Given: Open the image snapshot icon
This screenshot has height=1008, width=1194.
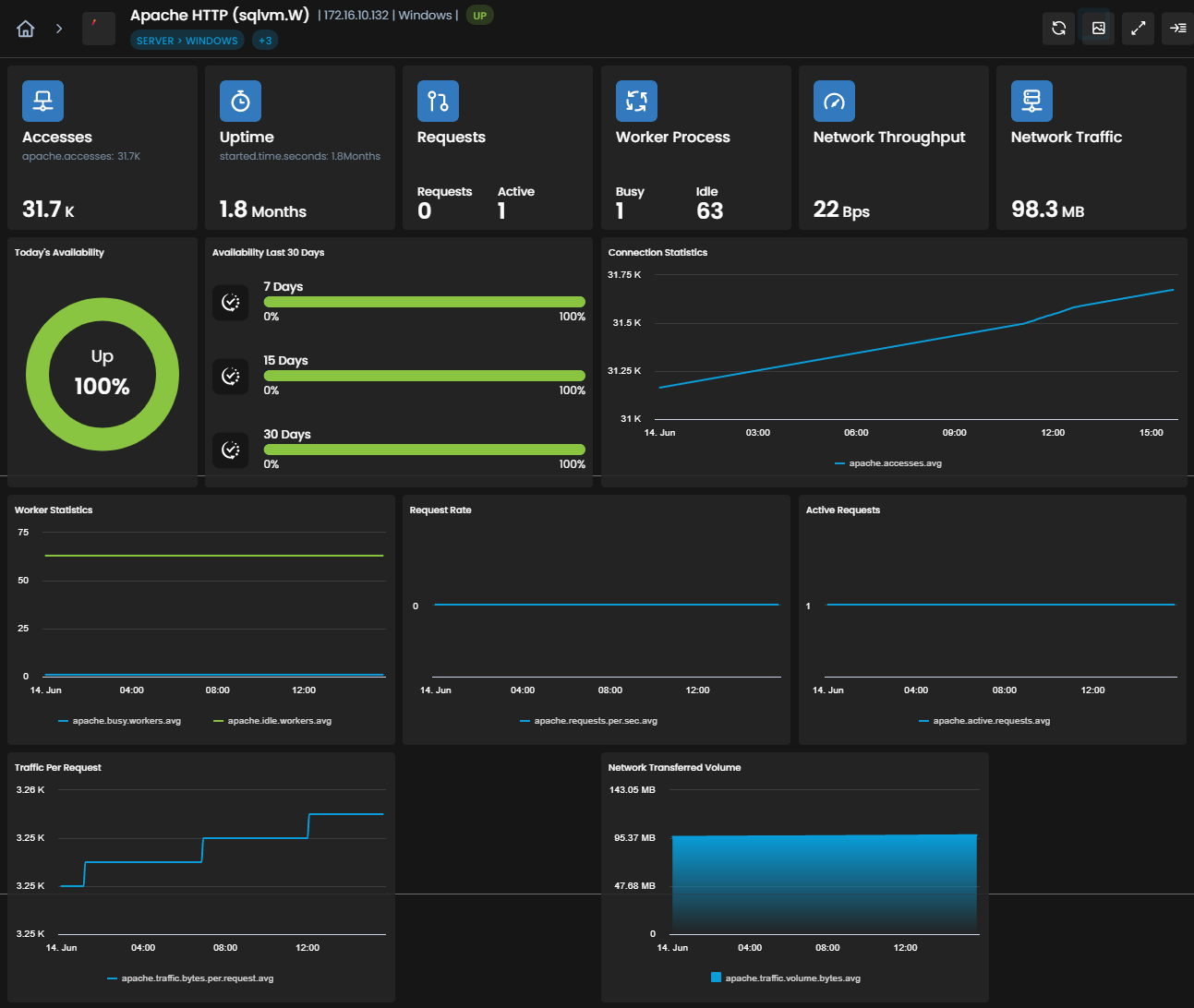Looking at the screenshot, I should 1098,29.
